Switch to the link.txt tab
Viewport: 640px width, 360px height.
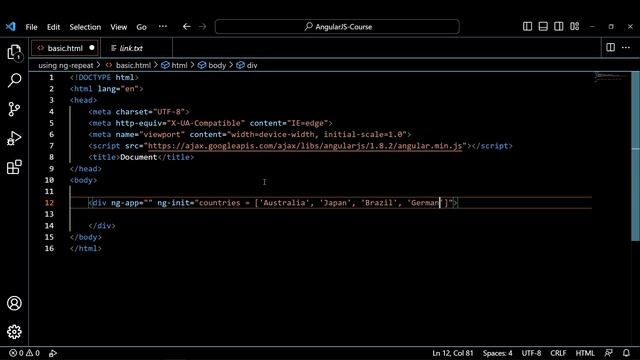pos(131,48)
